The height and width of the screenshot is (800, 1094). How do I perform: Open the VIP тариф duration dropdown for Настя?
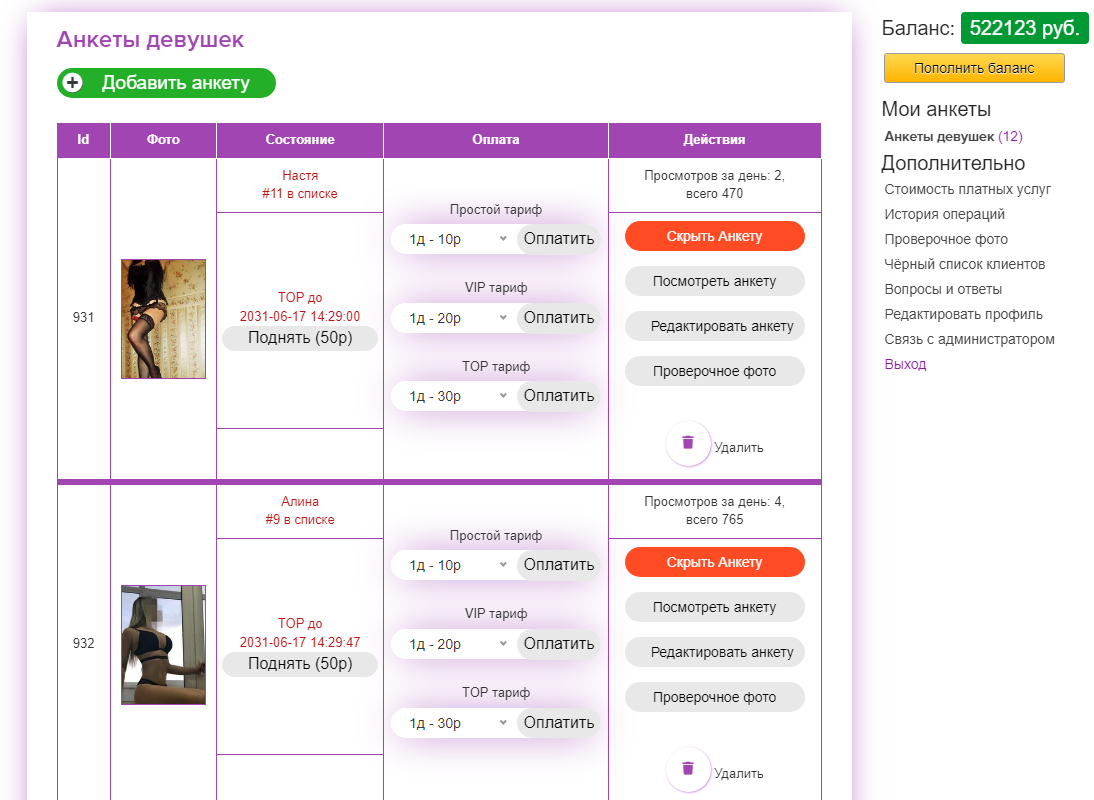pyautogui.click(x=455, y=317)
